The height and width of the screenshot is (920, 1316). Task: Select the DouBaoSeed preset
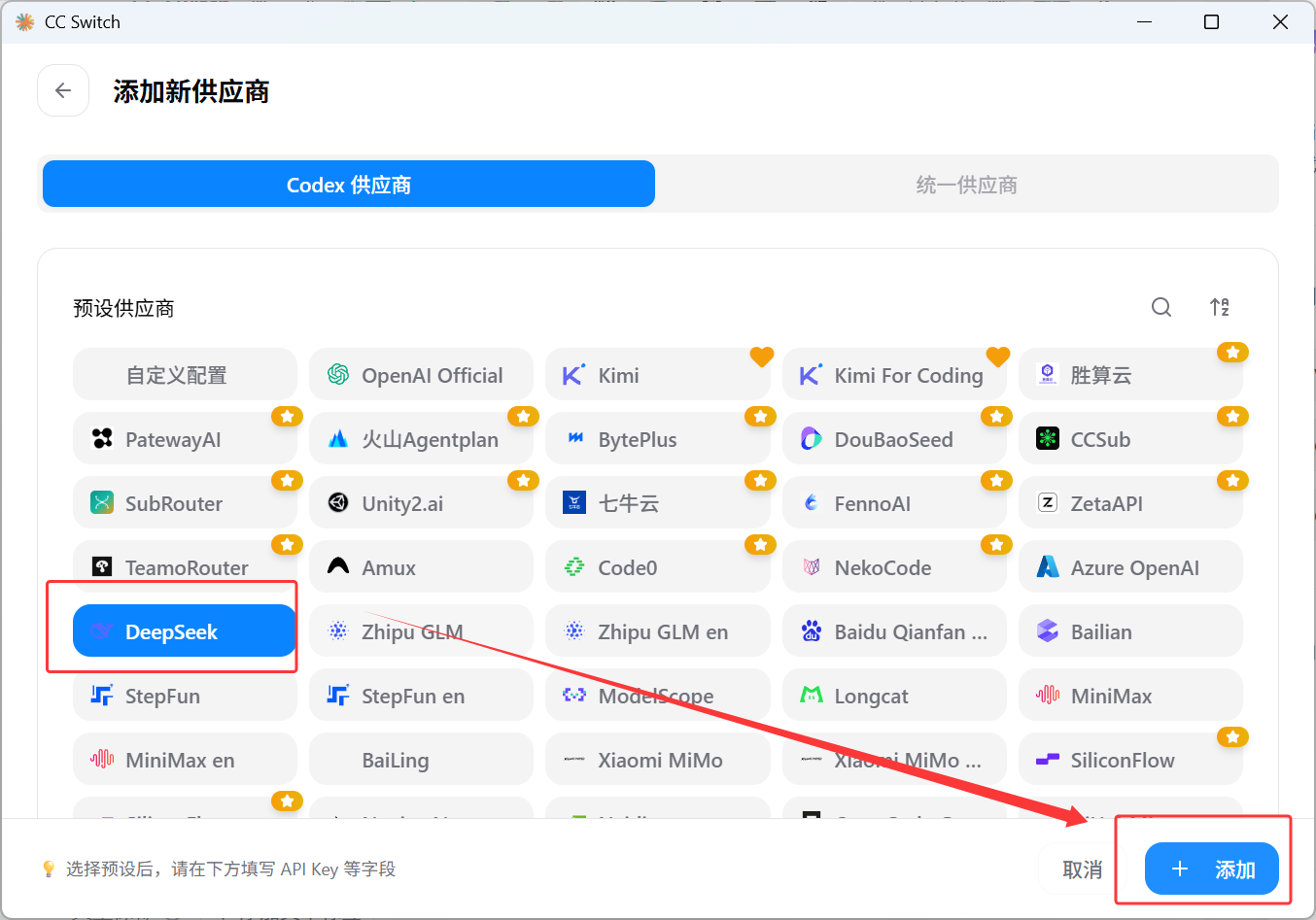[x=894, y=439]
